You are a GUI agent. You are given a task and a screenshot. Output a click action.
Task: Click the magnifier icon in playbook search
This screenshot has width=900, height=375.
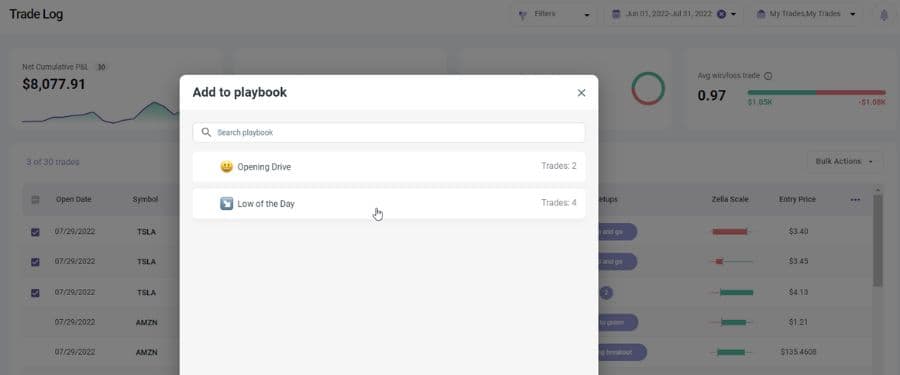(x=206, y=133)
